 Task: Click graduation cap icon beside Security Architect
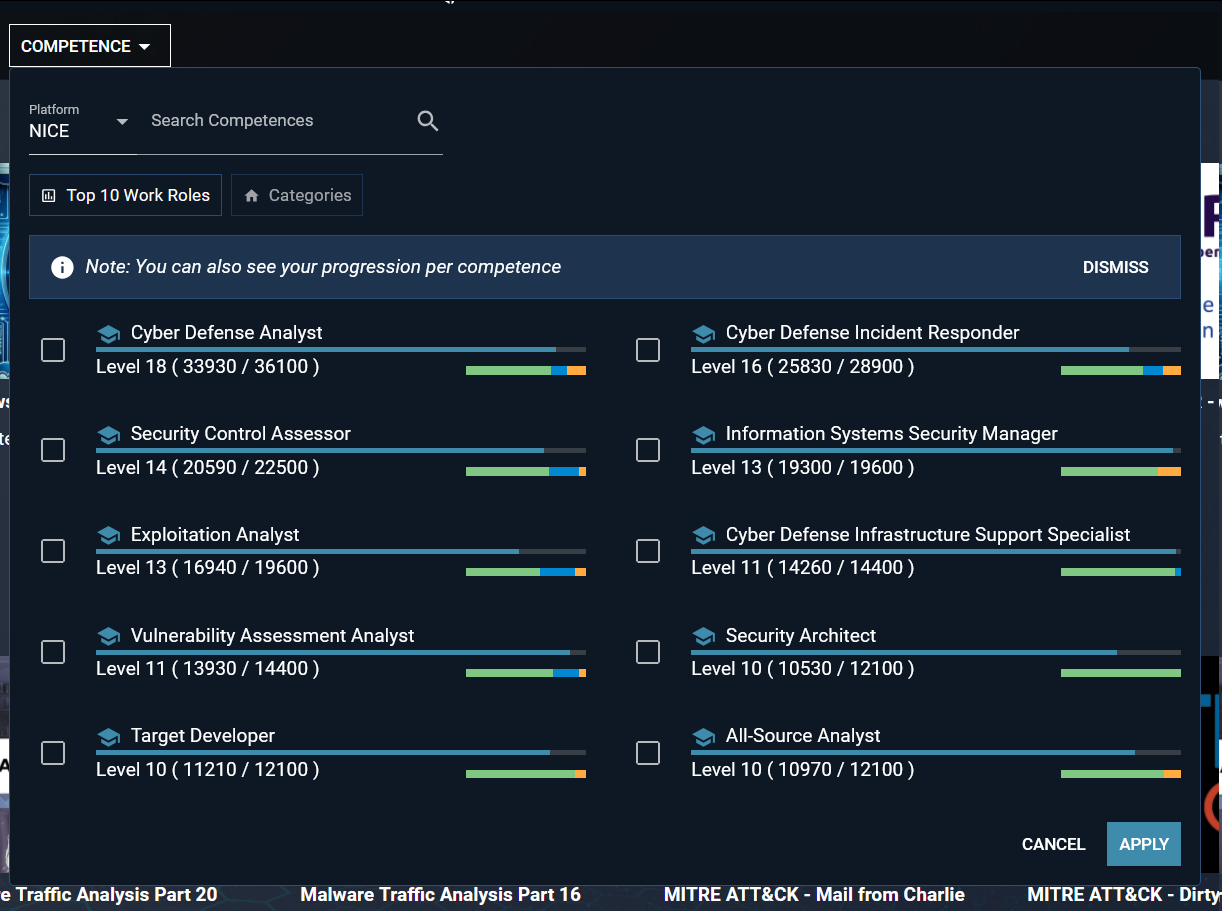click(703, 637)
